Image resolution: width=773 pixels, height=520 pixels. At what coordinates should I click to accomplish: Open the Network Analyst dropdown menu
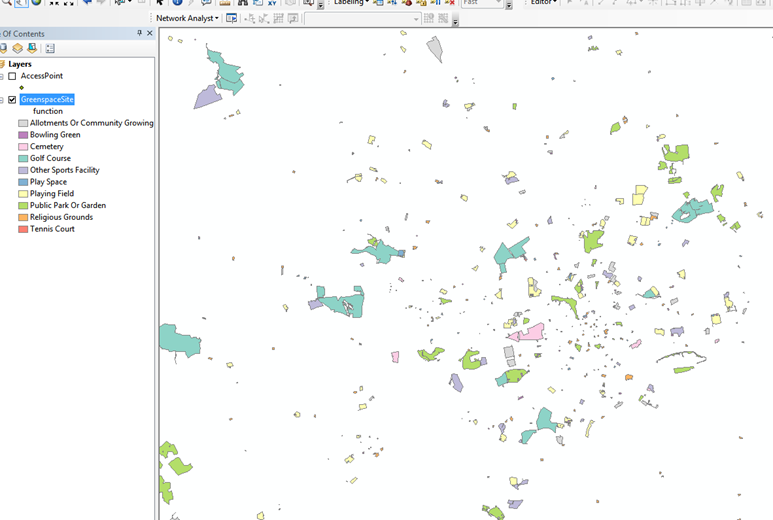[x=187, y=18]
